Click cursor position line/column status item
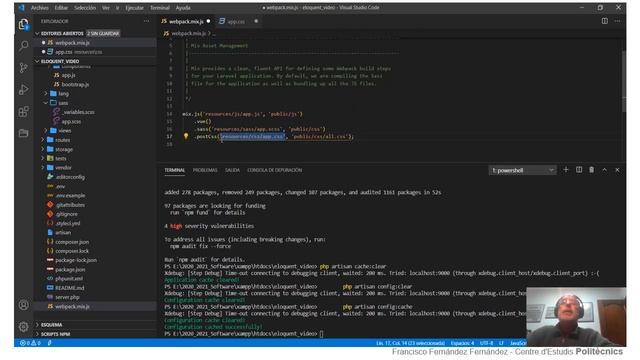Screen dimensions: 640x360 tap(411, 343)
